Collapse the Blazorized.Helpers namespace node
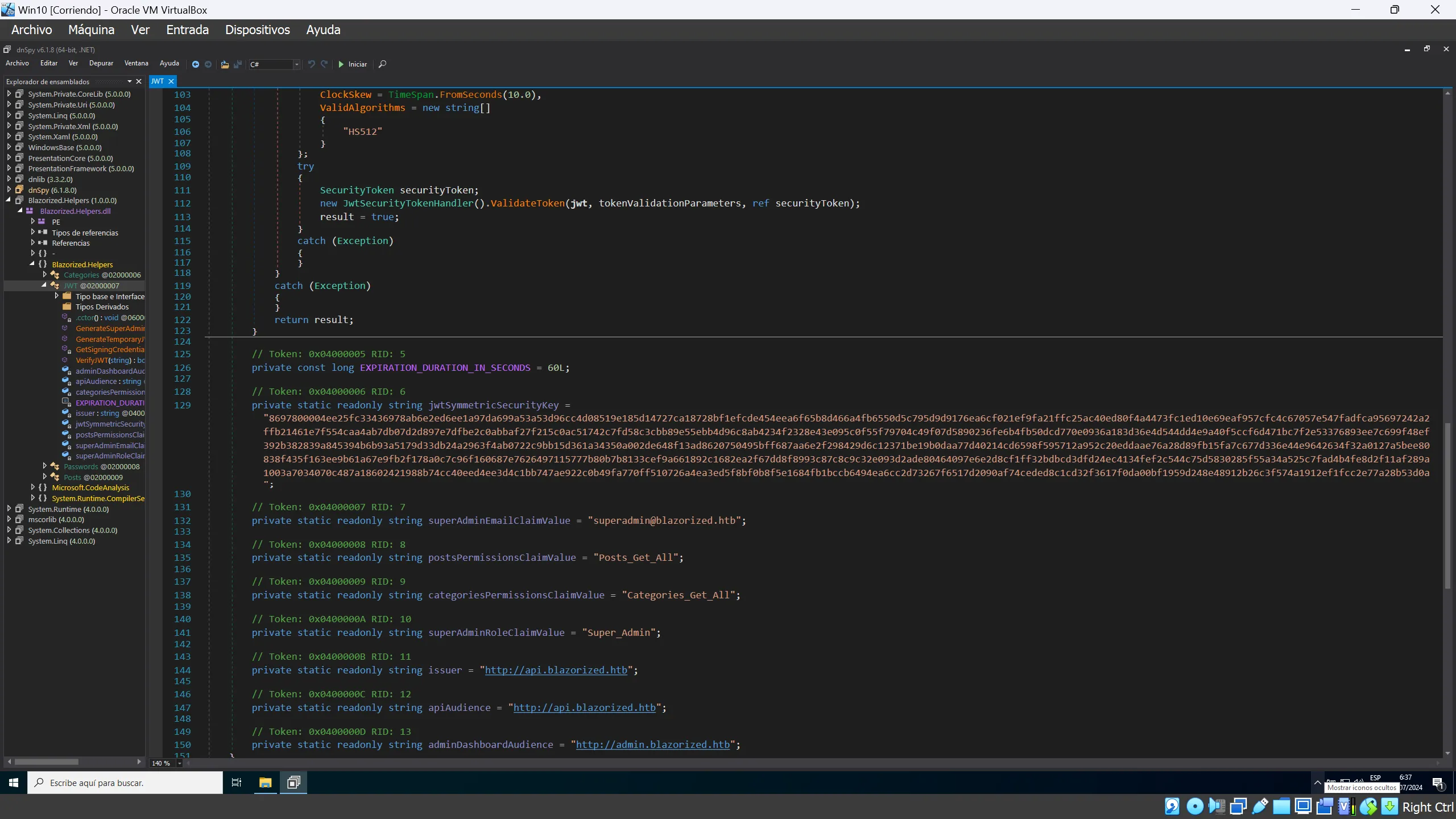 click(x=32, y=264)
